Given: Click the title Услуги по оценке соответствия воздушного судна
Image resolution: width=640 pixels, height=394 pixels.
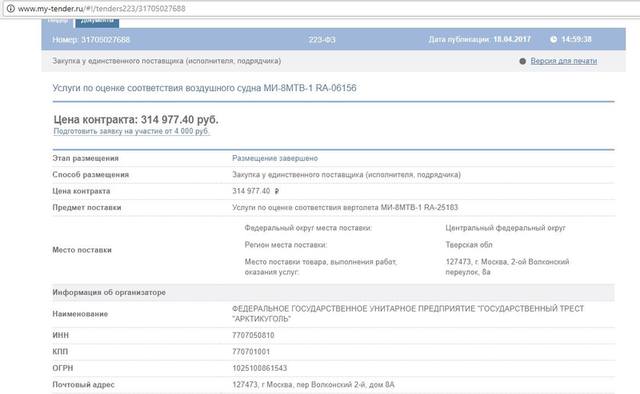Looking at the screenshot, I should [204, 88].
